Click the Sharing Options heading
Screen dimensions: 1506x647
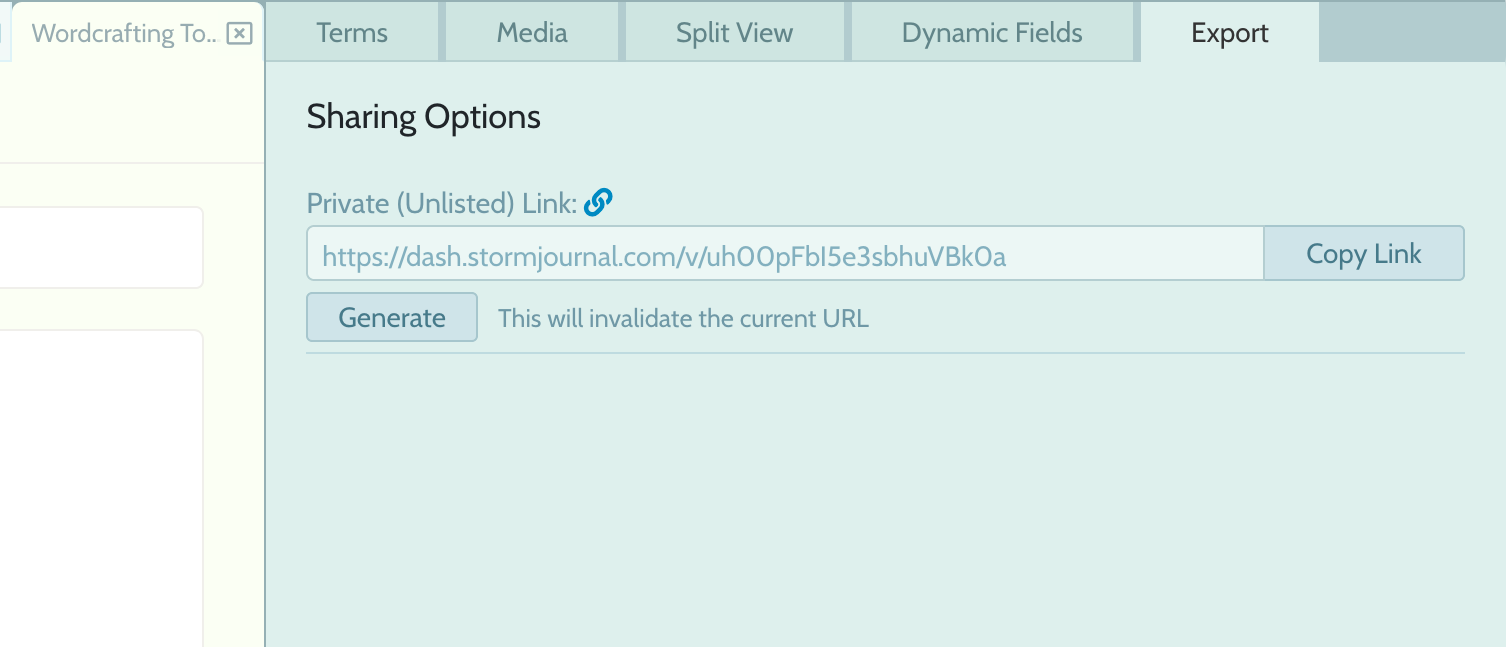click(424, 117)
